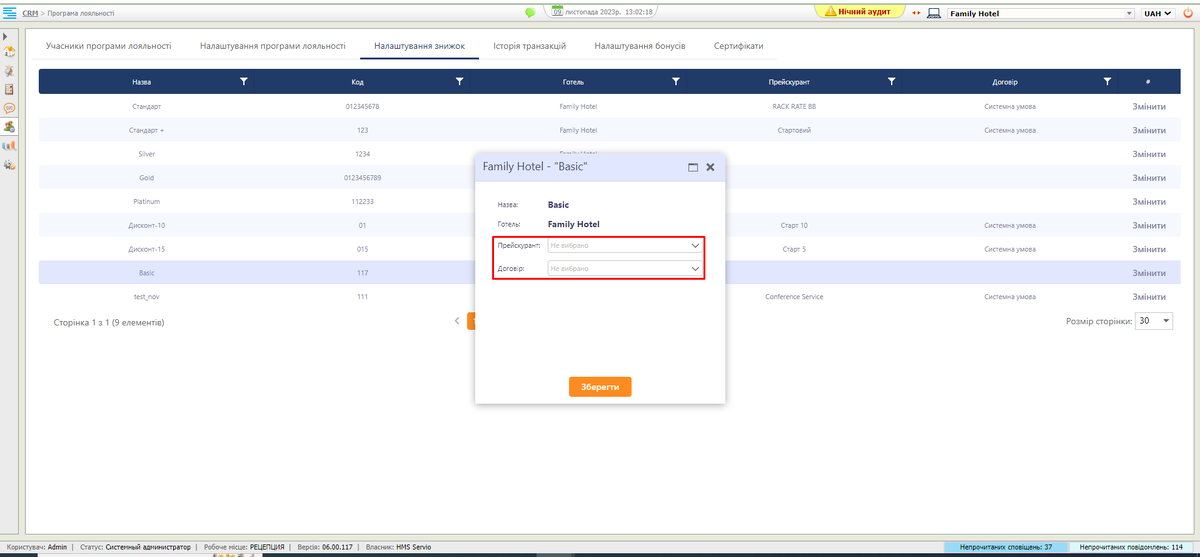Open the hamburger menu icon at top-left

[x=9, y=13]
